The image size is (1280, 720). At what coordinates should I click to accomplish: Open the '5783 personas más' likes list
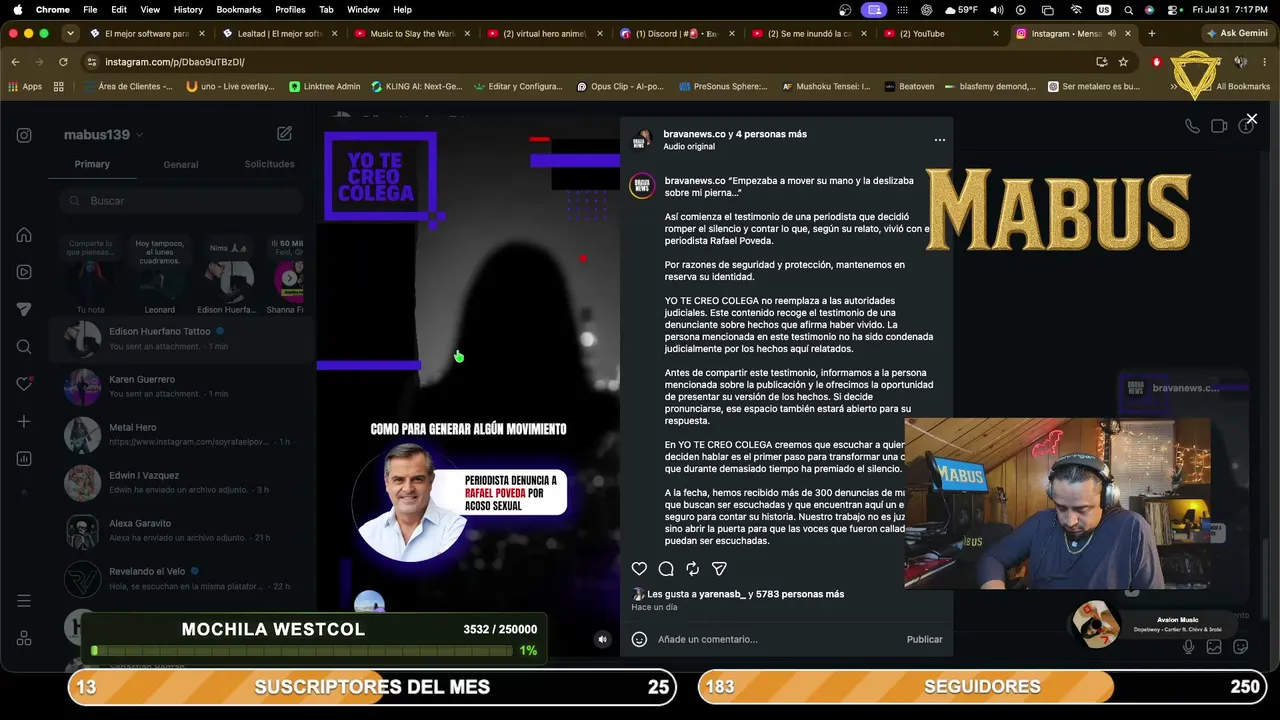pos(800,594)
